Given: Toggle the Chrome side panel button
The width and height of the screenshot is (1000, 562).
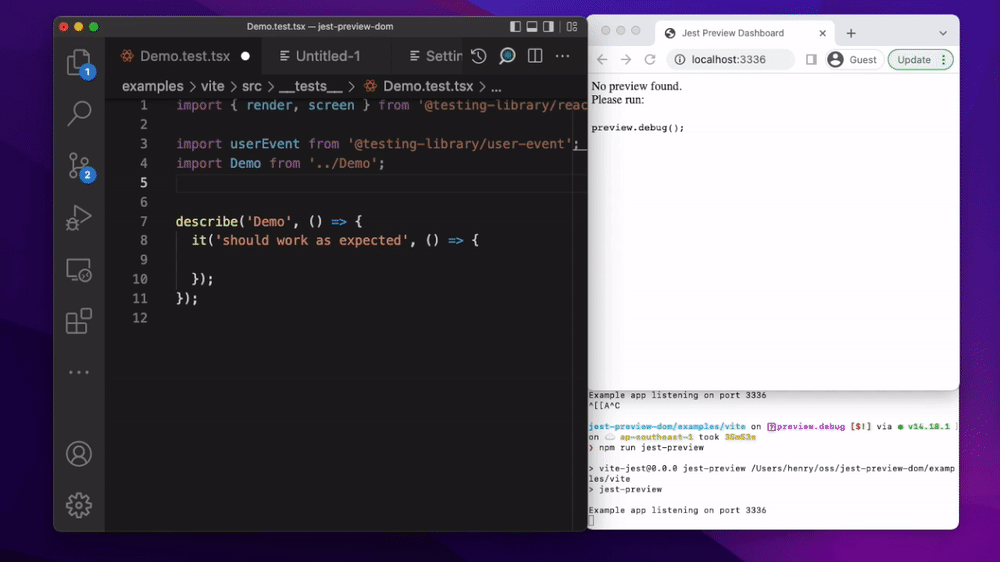Looking at the screenshot, I should click(811, 60).
